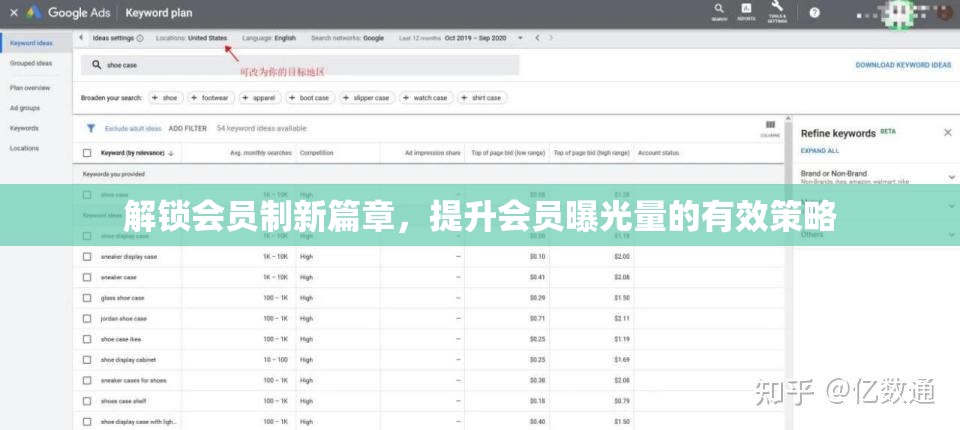Open Plan overview in the sidebar

30,88
